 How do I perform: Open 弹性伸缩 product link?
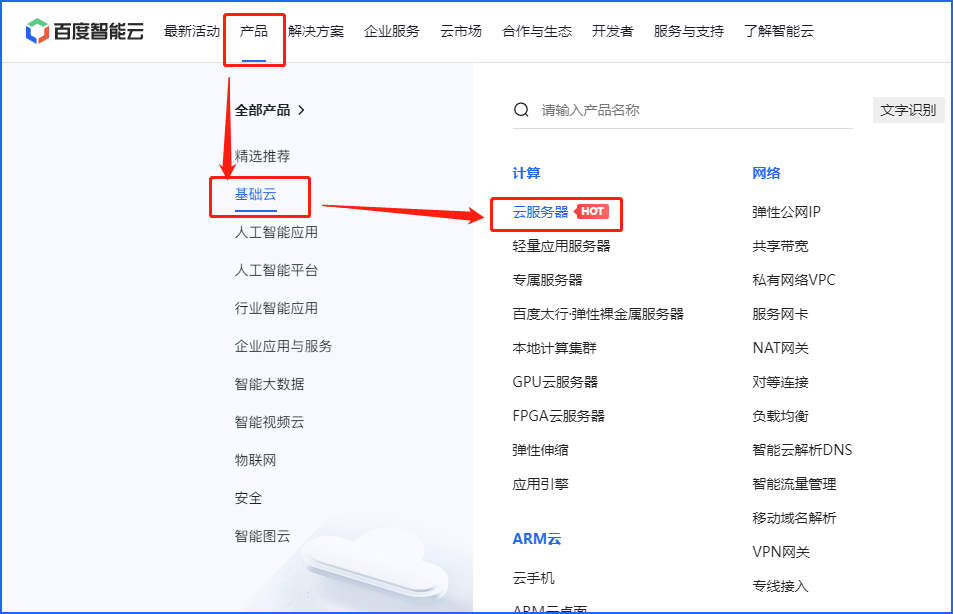pos(540,450)
